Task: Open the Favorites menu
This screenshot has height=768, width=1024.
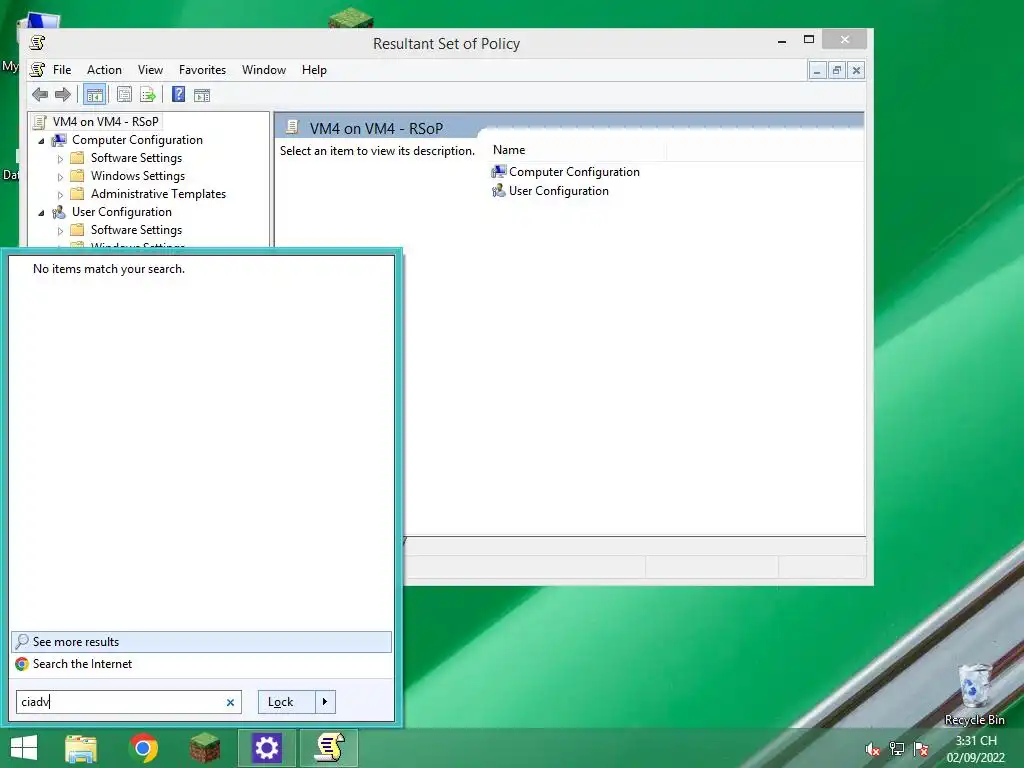Action: (202, 70)
